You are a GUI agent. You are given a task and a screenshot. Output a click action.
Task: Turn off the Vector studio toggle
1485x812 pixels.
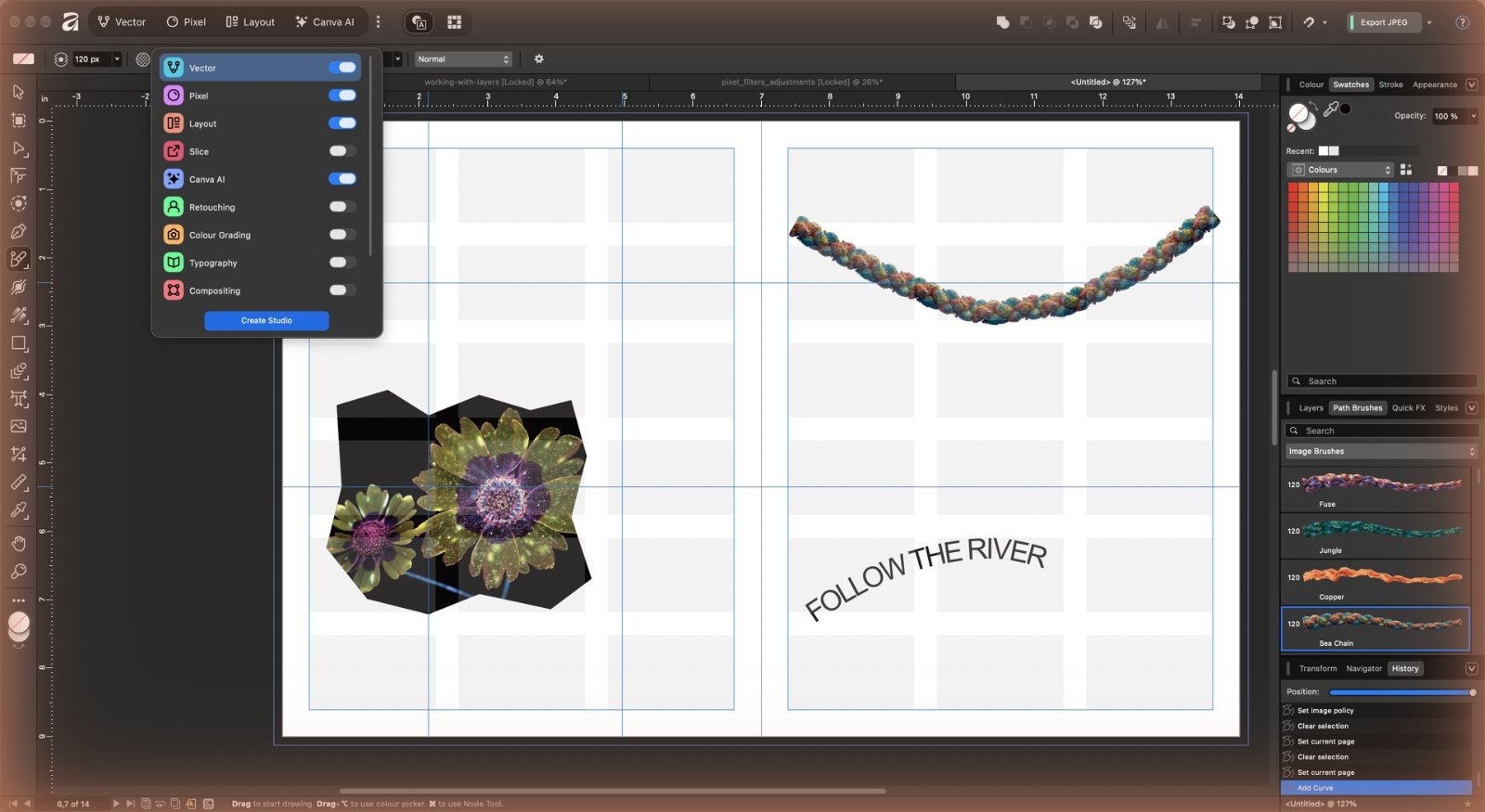click(342, 68)
